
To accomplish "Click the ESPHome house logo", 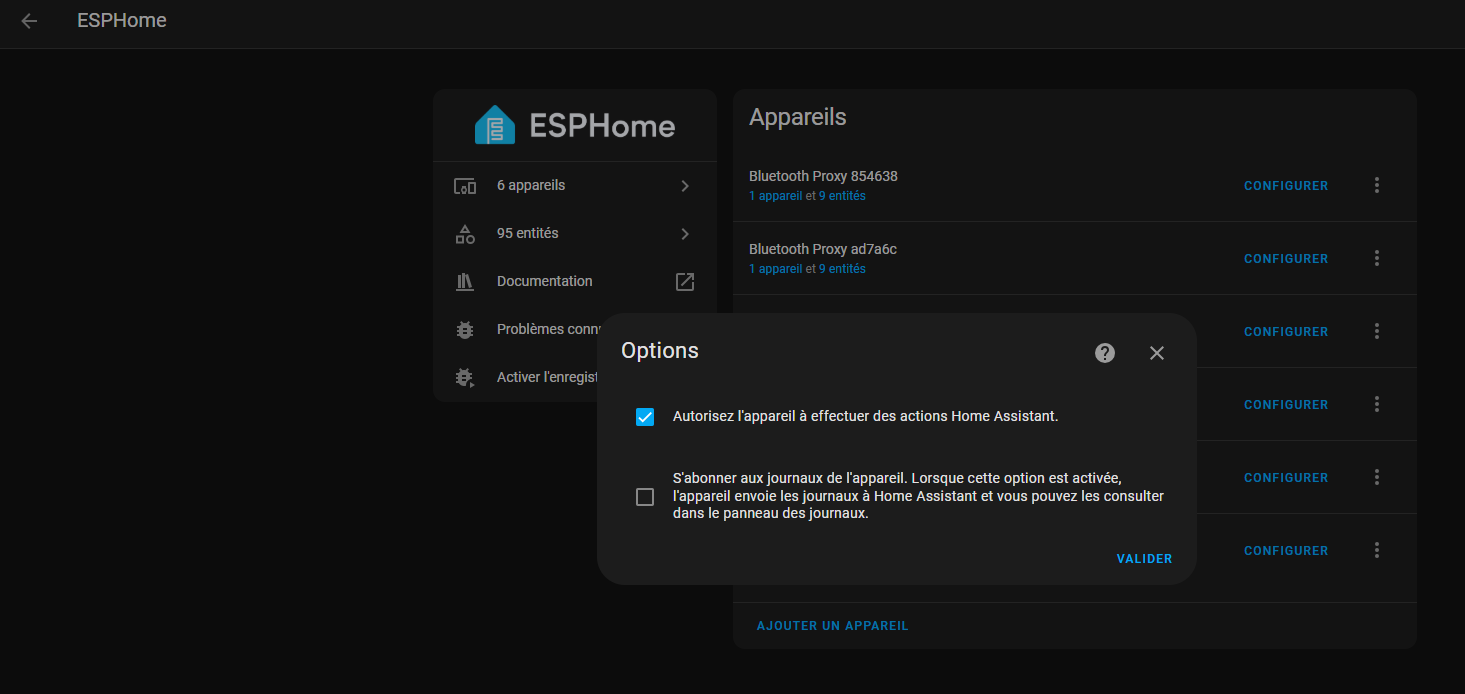I will tap(495, 125).
